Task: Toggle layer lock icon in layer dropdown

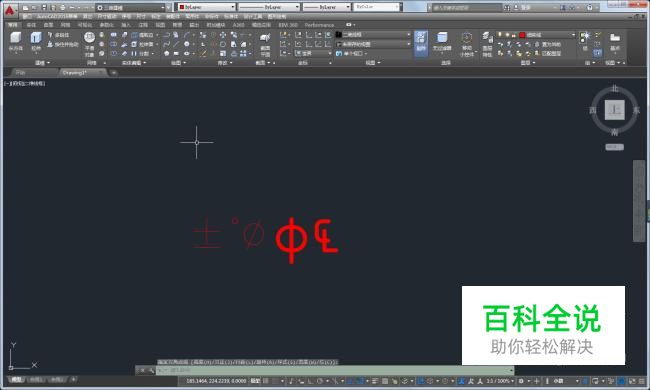Action: (x=514, y=35)
